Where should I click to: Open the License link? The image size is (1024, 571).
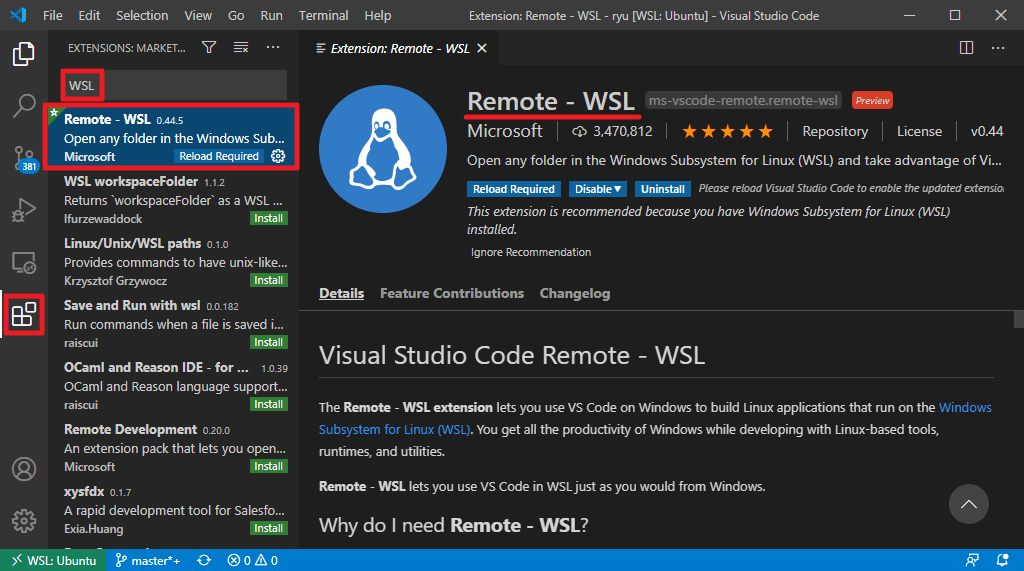click(x=920, y=131)
